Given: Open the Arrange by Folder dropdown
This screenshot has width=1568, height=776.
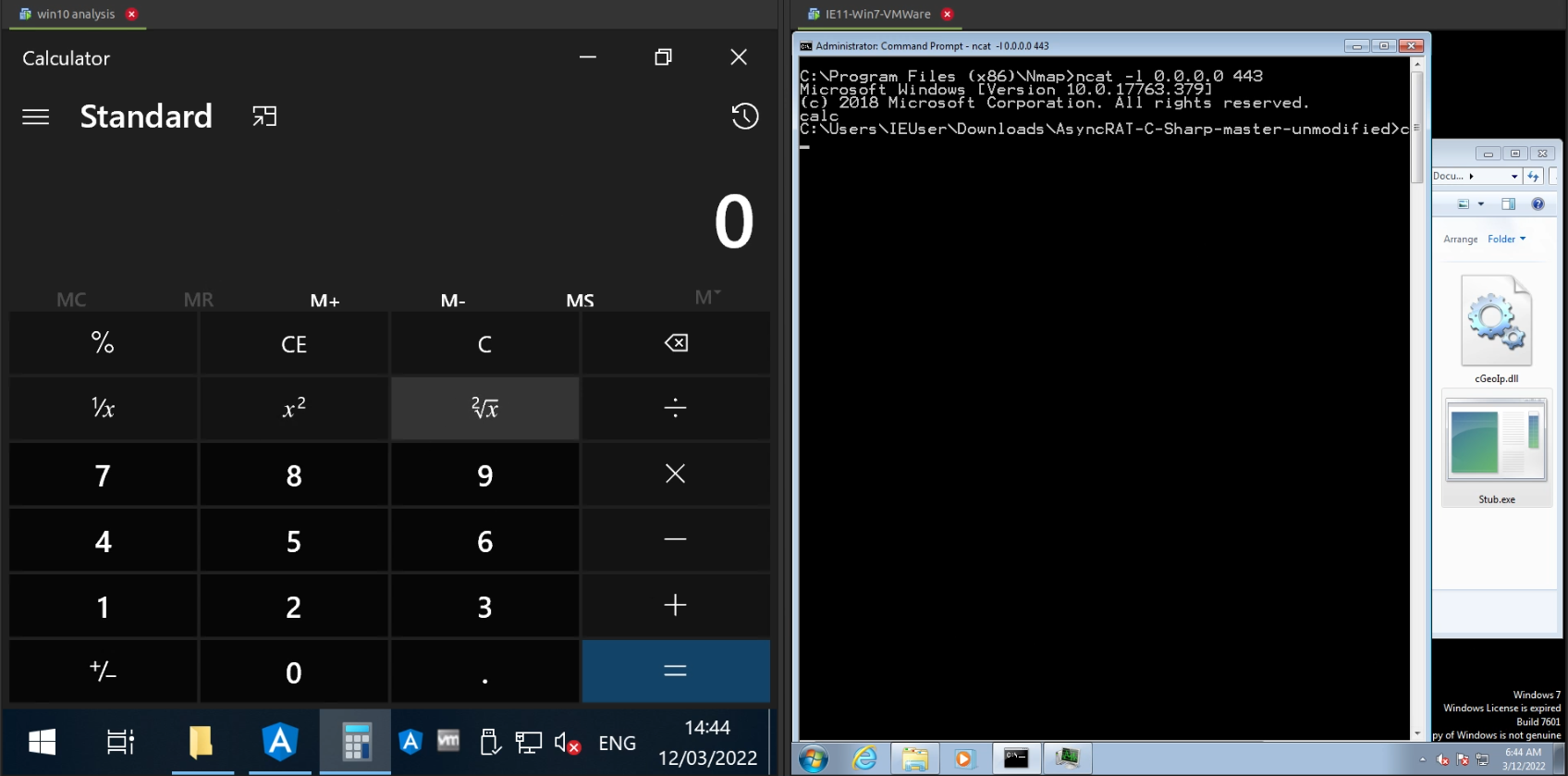Looking at the screenshot, I should click(x=1507, y=239).
